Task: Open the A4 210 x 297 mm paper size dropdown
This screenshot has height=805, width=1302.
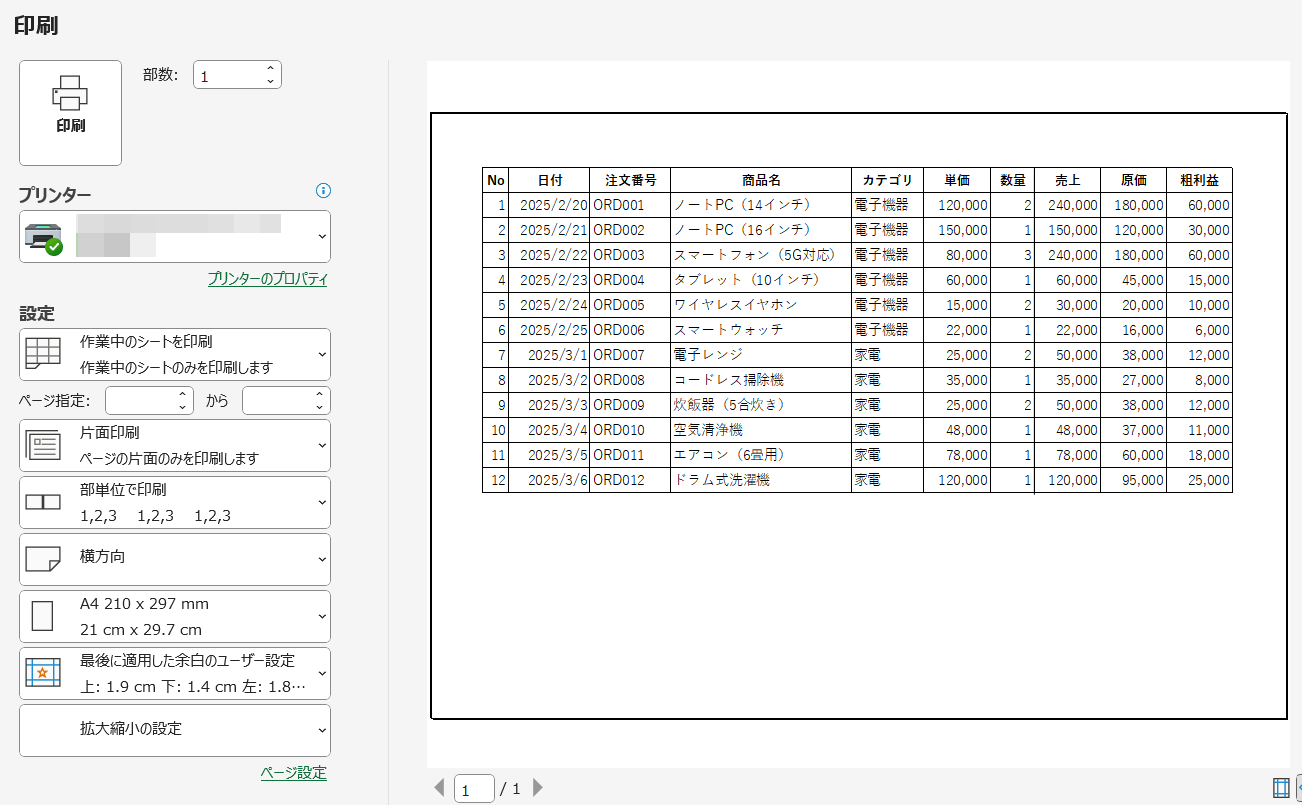Action: click(321, 616)
